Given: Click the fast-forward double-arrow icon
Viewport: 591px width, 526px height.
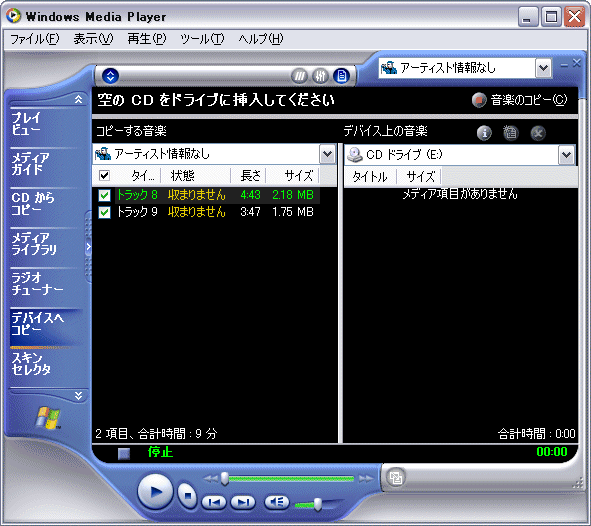Looking at the screenshot, I should point(366,479).
